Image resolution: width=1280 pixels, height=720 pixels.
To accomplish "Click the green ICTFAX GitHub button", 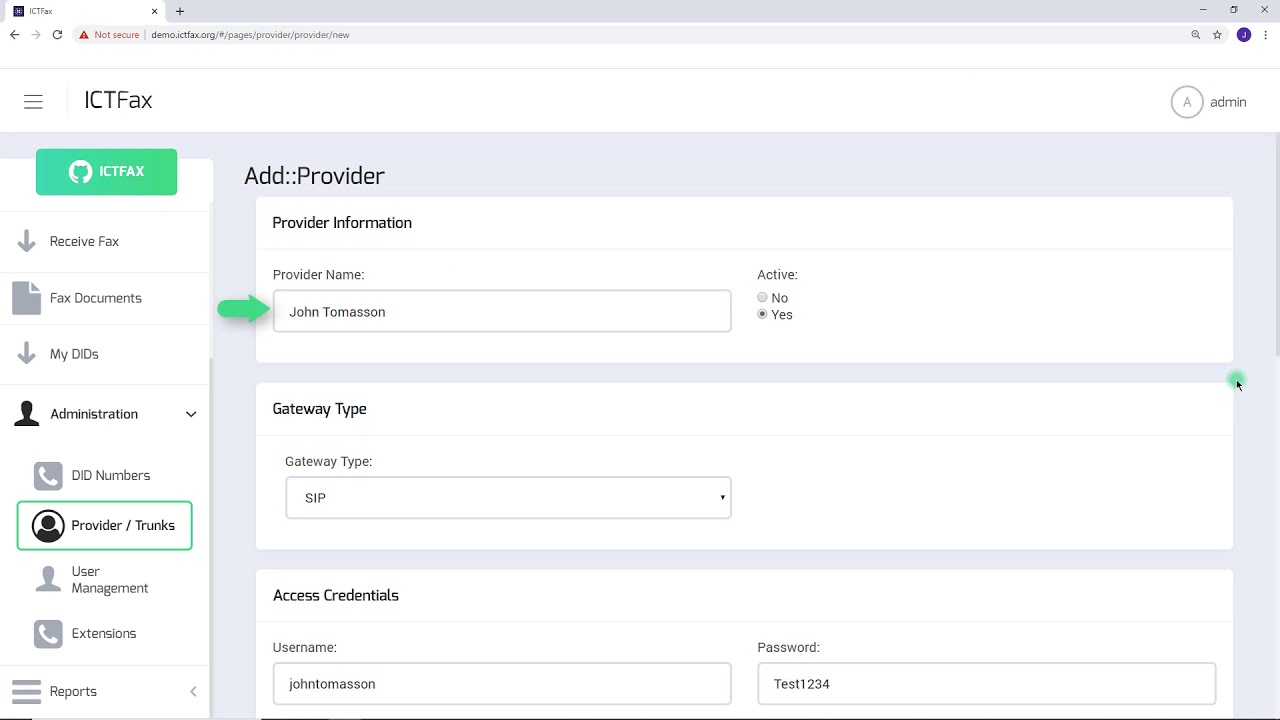I will (106, 172).
